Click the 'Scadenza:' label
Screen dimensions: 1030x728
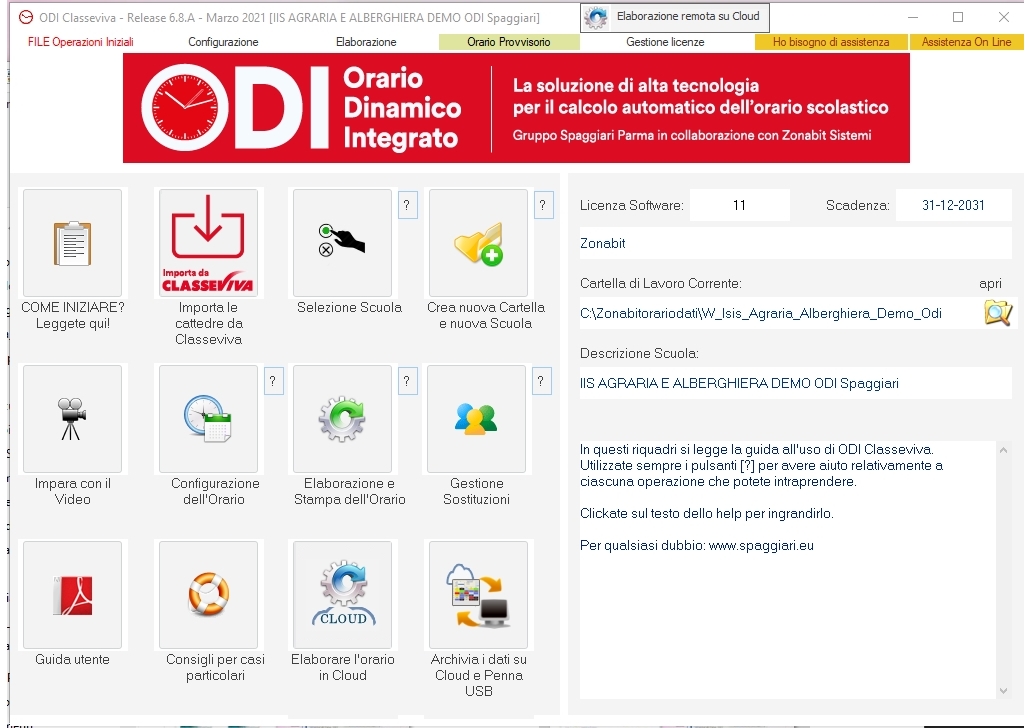click(x=857, y=206)
